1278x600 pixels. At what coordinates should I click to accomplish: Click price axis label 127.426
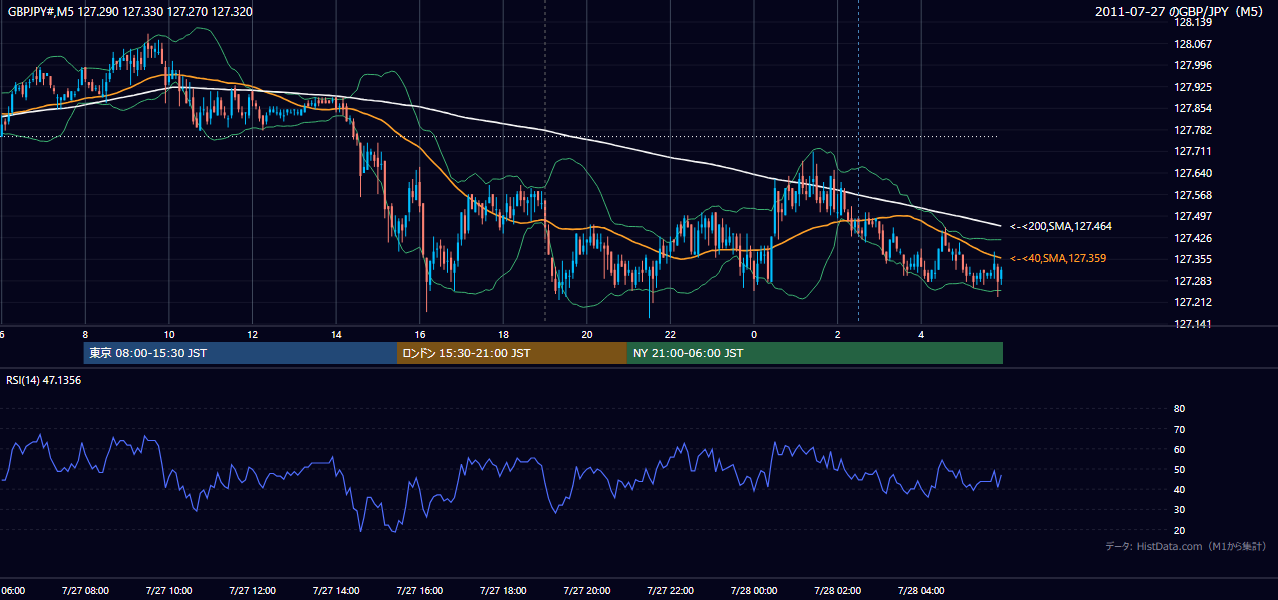click(x=1192, y=238)
